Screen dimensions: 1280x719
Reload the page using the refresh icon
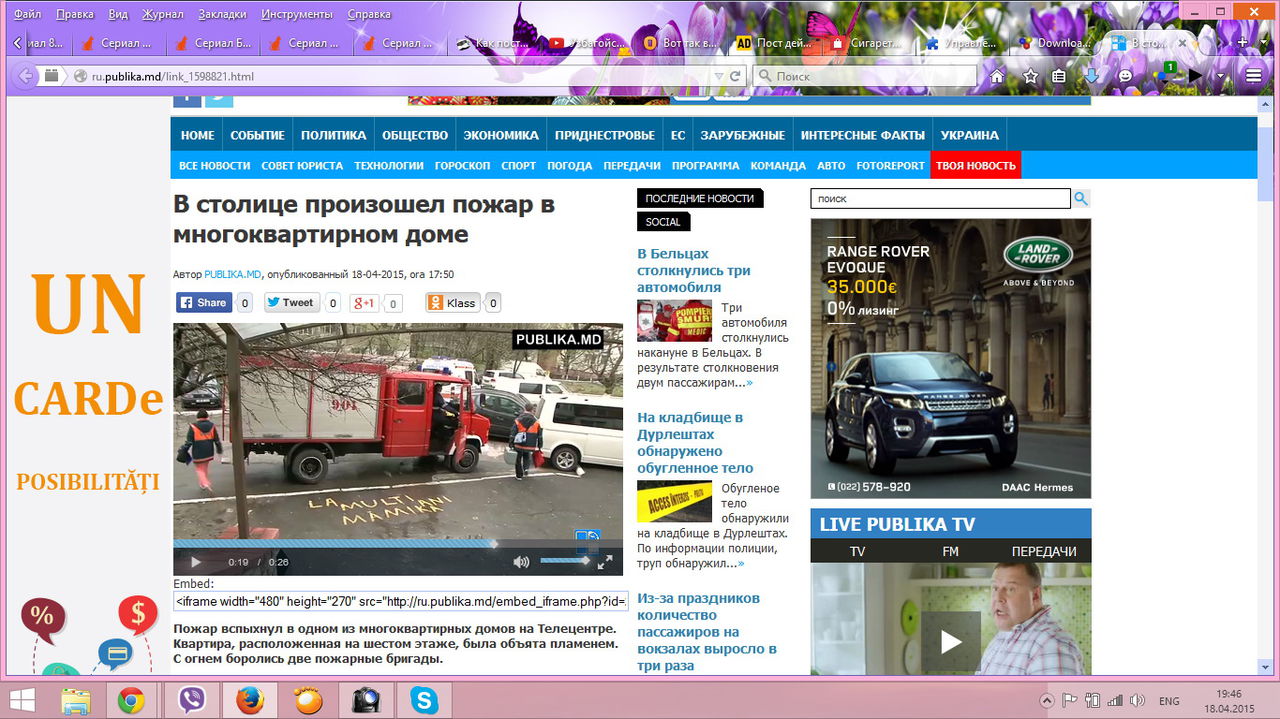pos(735,76)
